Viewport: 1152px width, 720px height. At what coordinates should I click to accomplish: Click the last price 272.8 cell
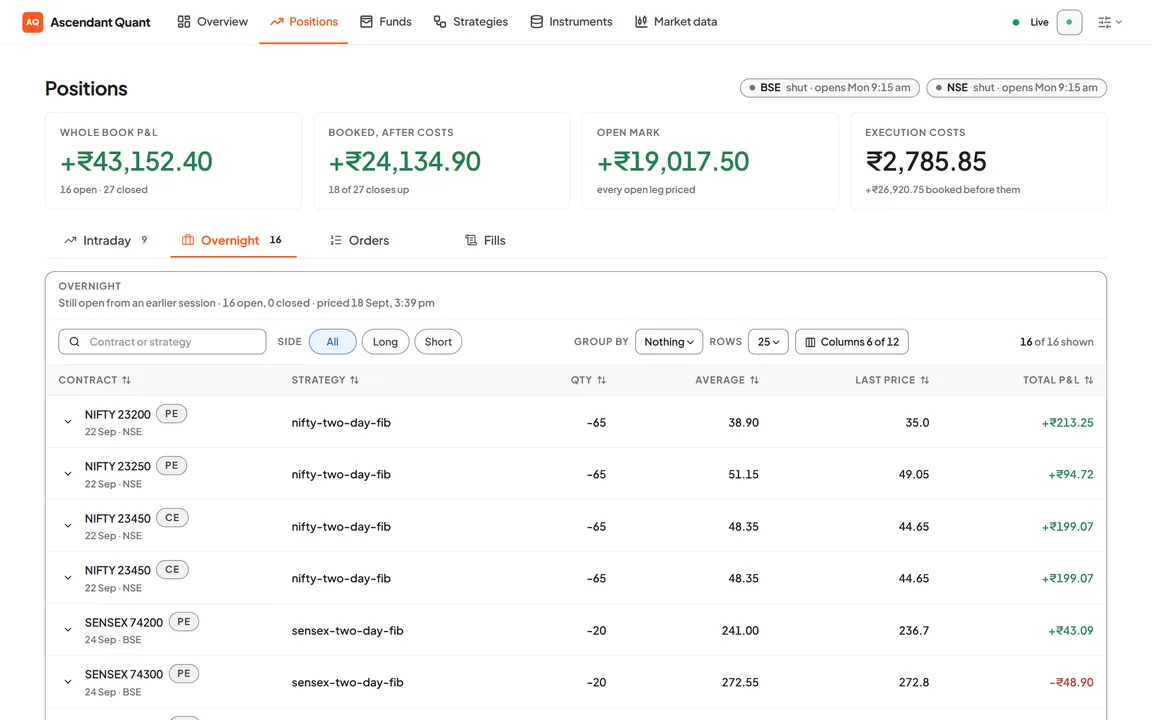[914, 683]
